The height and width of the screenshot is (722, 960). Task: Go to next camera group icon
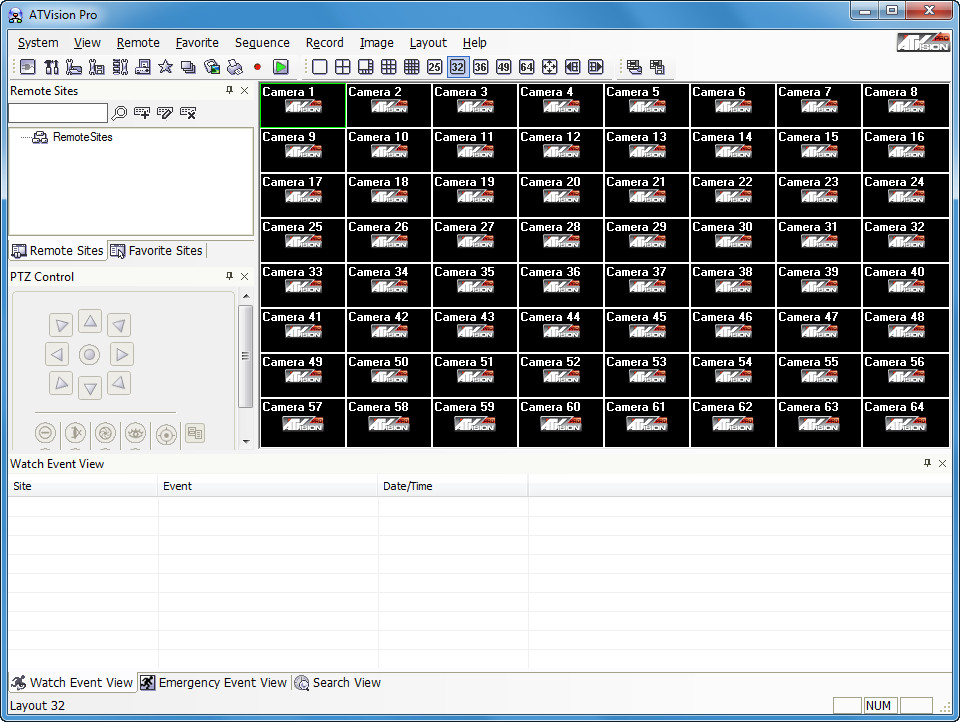click(x=593, y=67)
